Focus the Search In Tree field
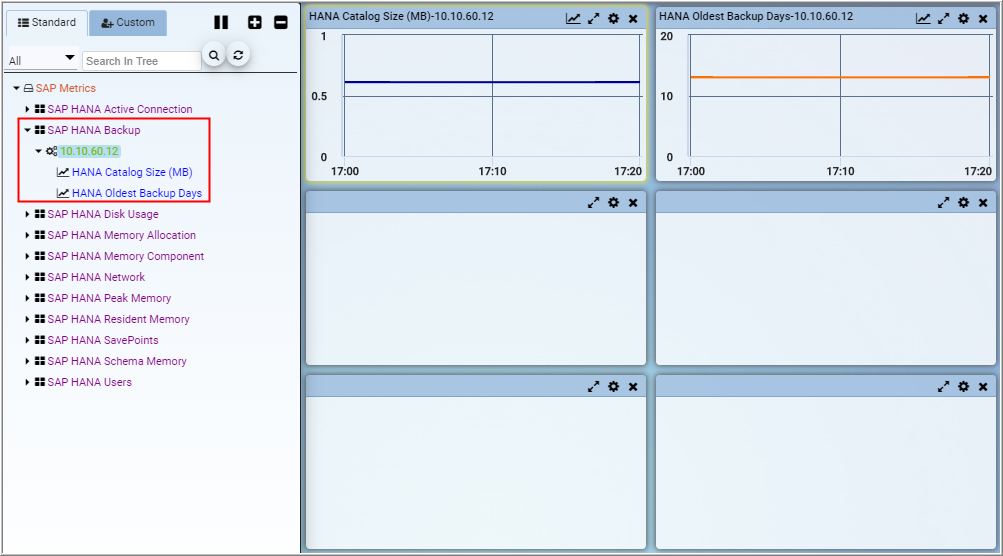Image resolution: width=1003 pixels, height=556 pixels. click(x=141, y=61)
